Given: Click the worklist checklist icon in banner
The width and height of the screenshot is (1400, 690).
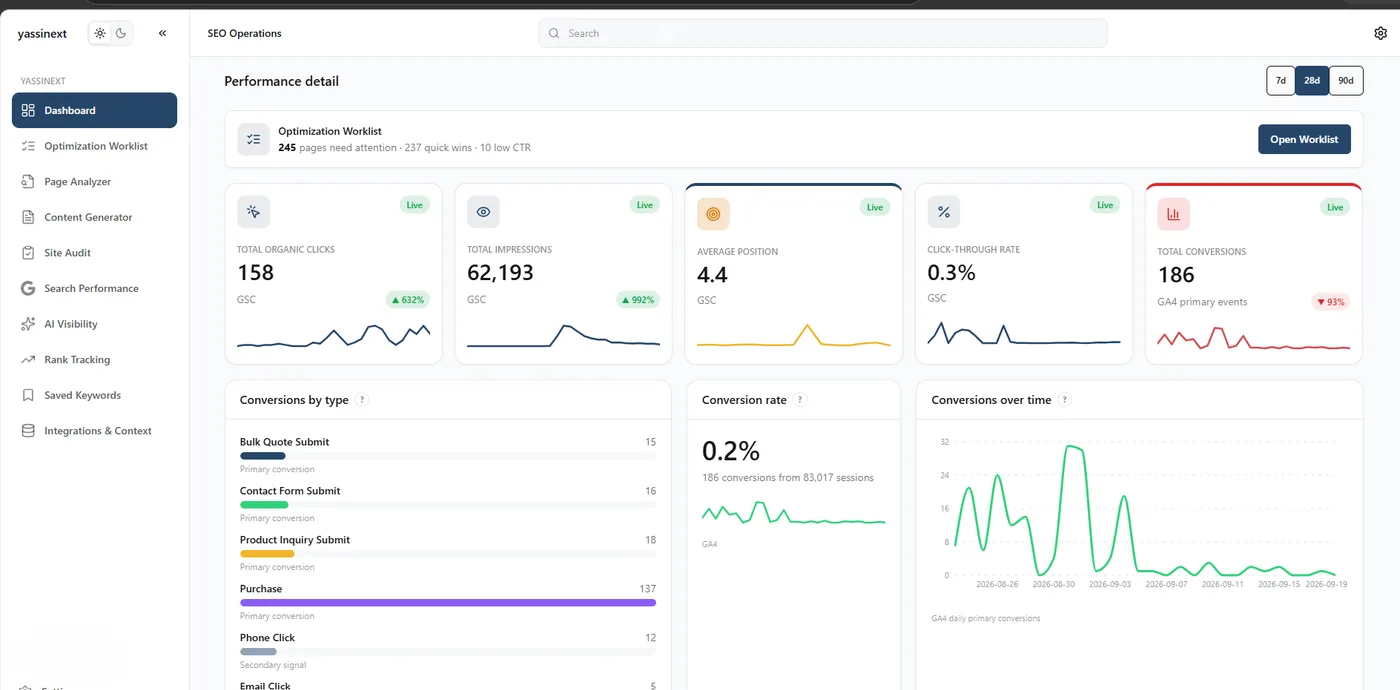Looking at the screenshot, I should [253, 140].
